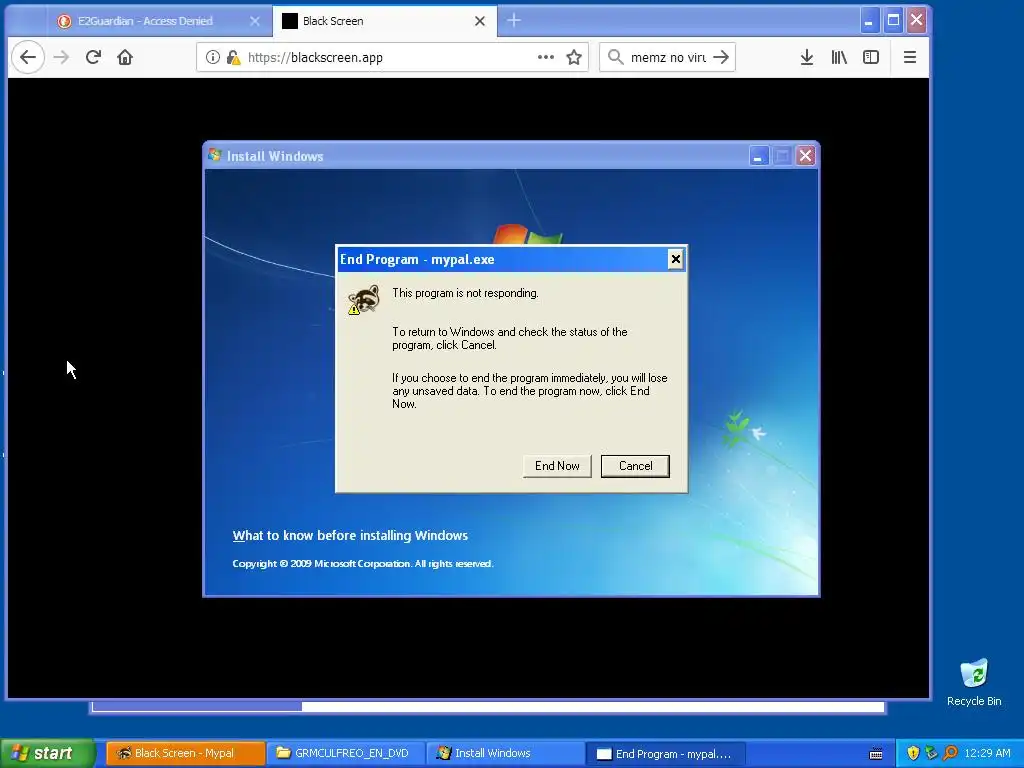Close the E2Guardian tab
The width and height of the screenshot is (1024, 768).
coord(255,21)
